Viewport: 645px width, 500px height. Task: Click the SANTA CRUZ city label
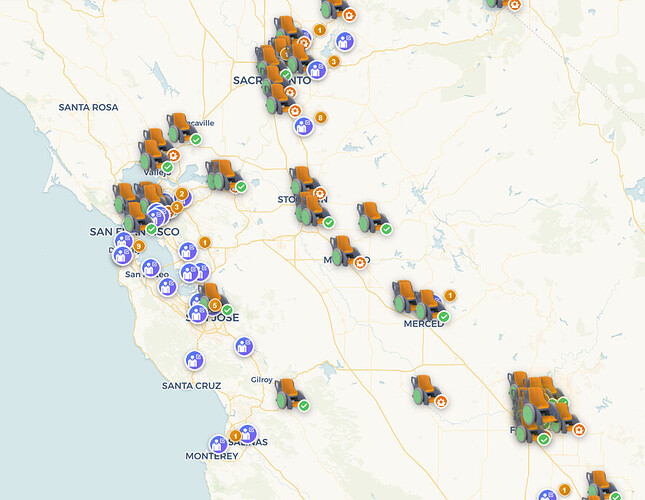click(191, 386)
